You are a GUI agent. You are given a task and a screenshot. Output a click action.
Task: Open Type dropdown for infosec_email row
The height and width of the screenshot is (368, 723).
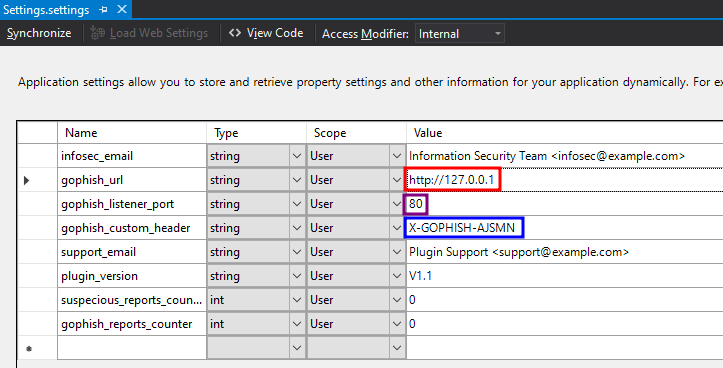tap(297, 156)
